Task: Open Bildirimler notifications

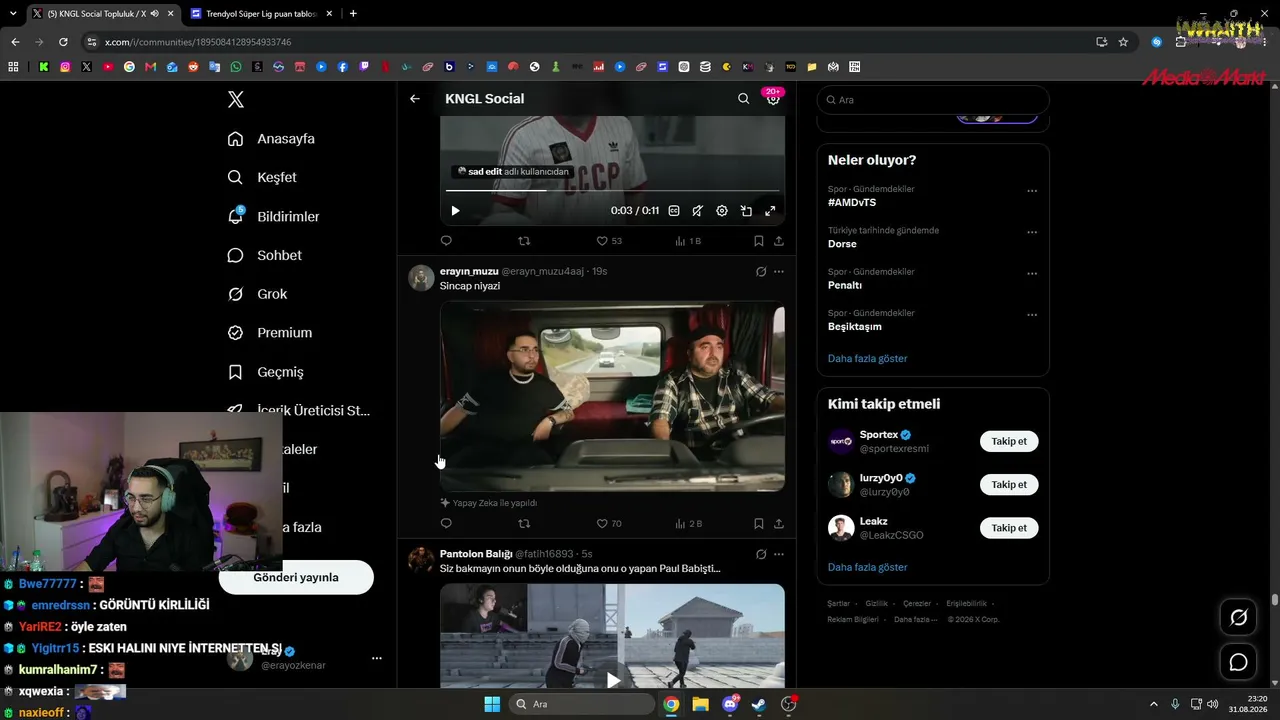Action: click(x=273, y=216)
